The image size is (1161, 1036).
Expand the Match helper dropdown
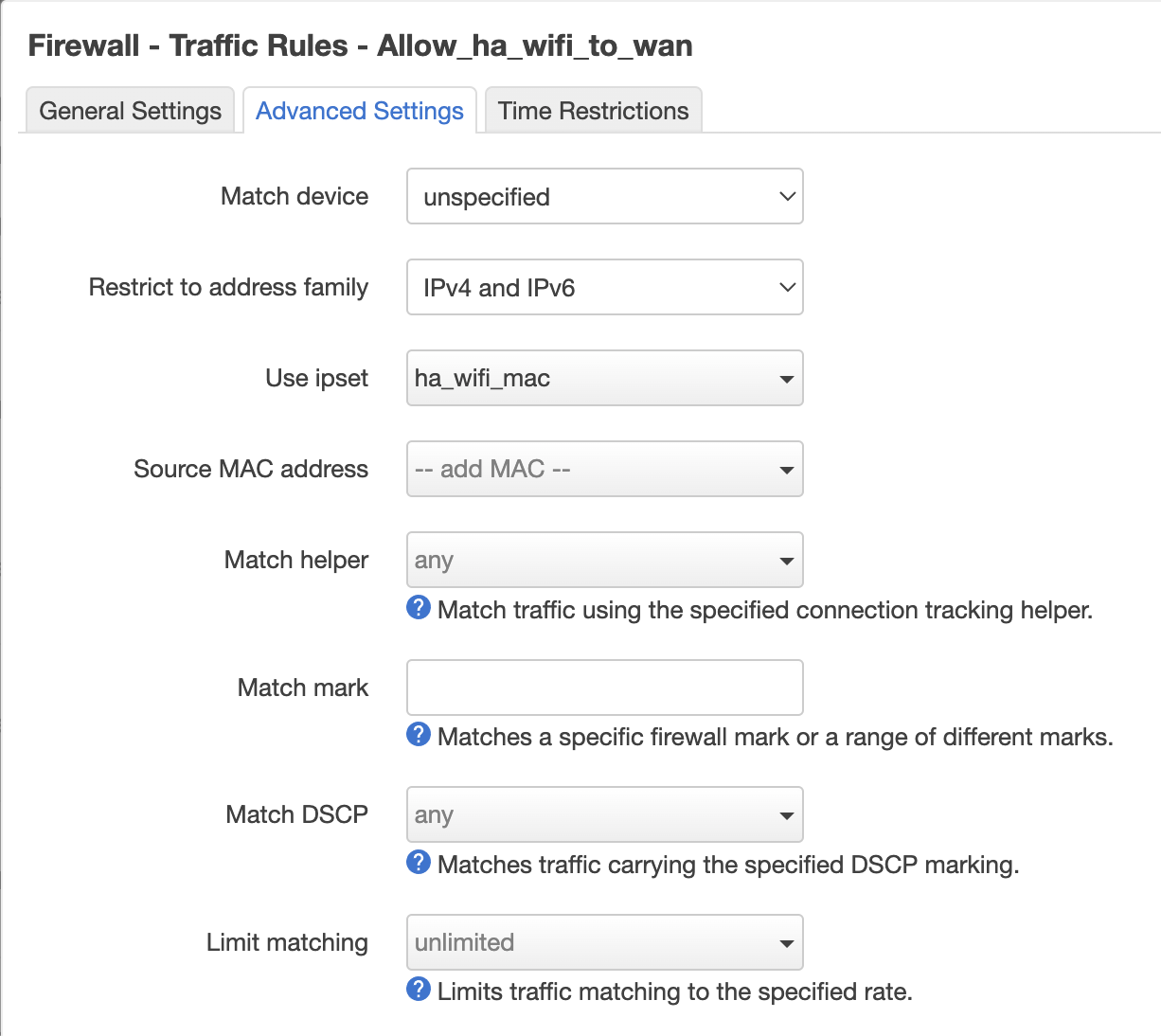pos(605,560)
